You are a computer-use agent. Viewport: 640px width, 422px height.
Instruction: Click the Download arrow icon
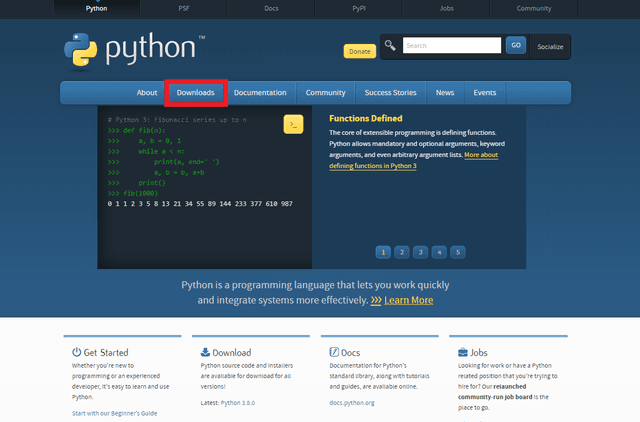coord(205,352)
